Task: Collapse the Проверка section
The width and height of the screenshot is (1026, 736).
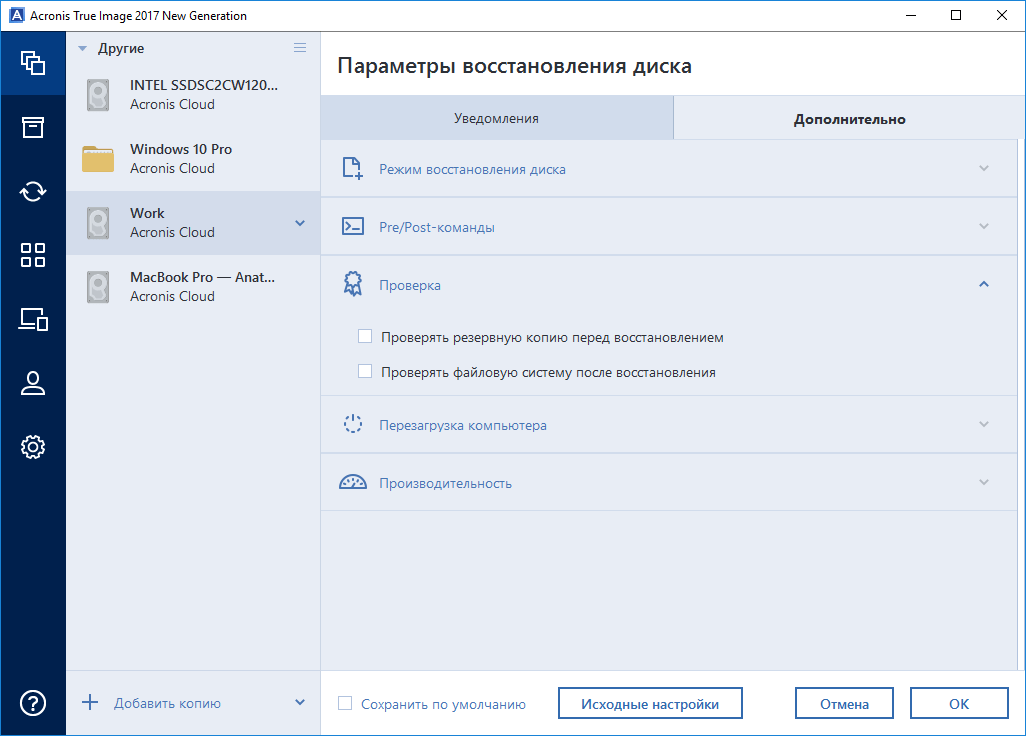Action: click(x=983, y=285)
